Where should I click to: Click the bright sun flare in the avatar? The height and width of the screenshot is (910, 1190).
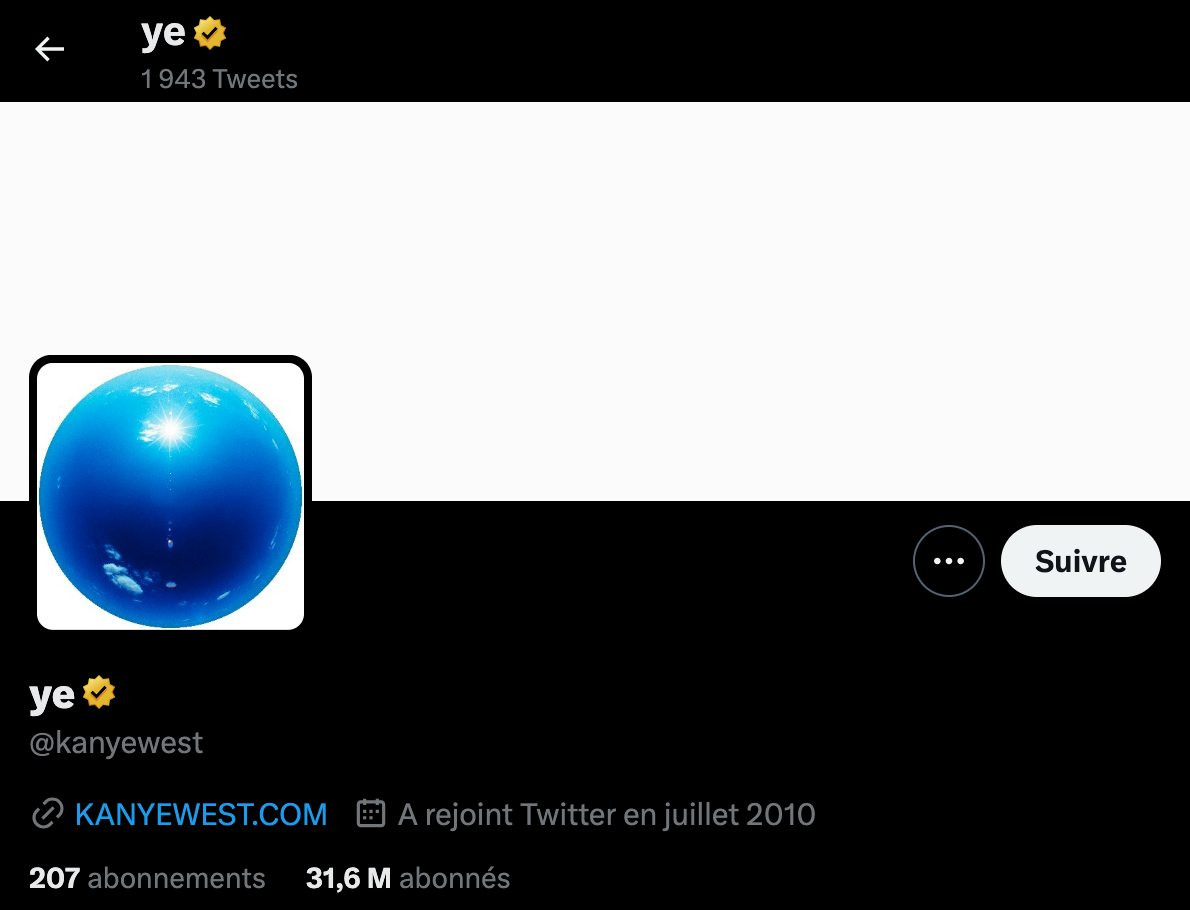171,430
